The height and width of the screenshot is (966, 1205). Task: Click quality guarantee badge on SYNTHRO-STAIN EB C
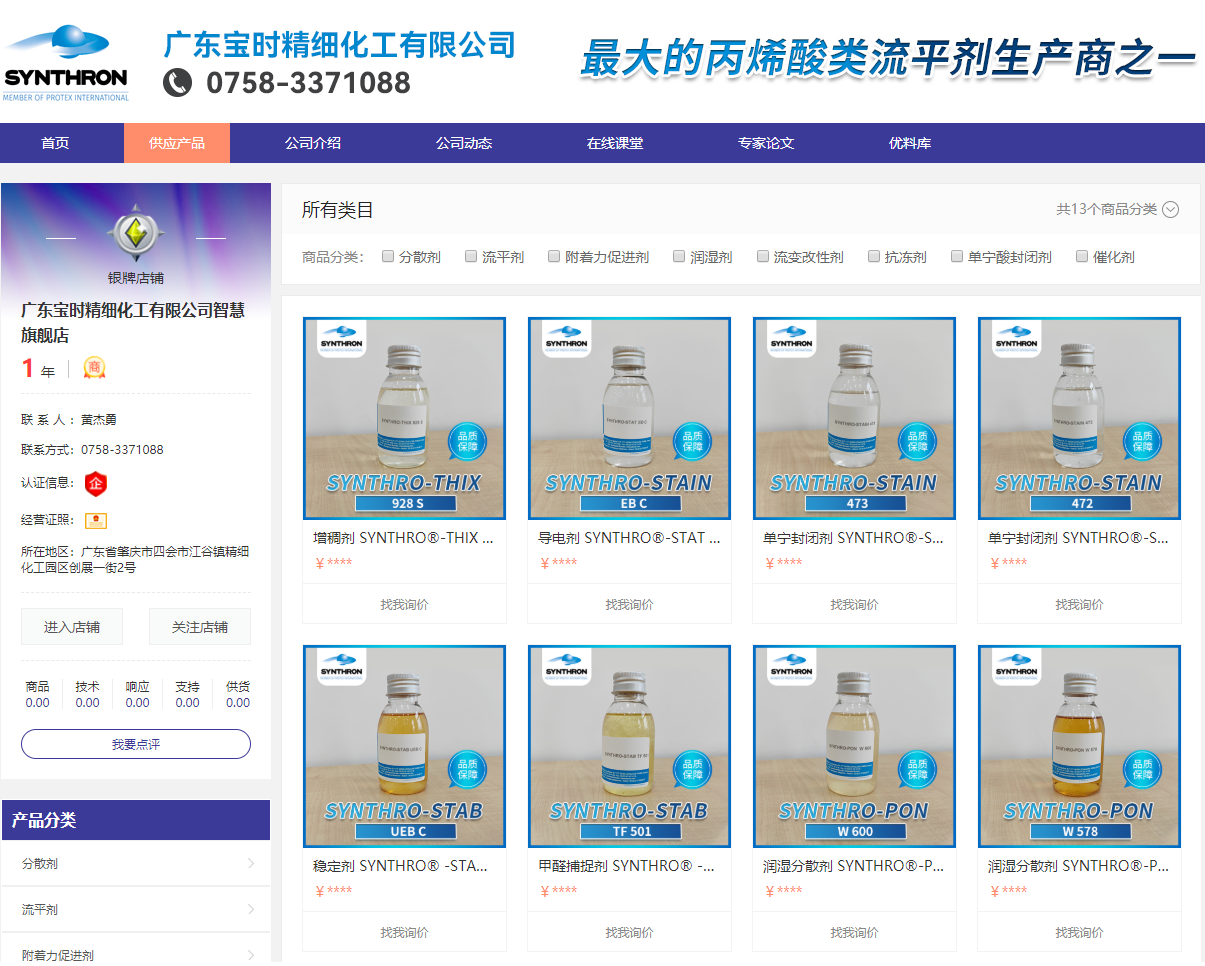[693, 441]
